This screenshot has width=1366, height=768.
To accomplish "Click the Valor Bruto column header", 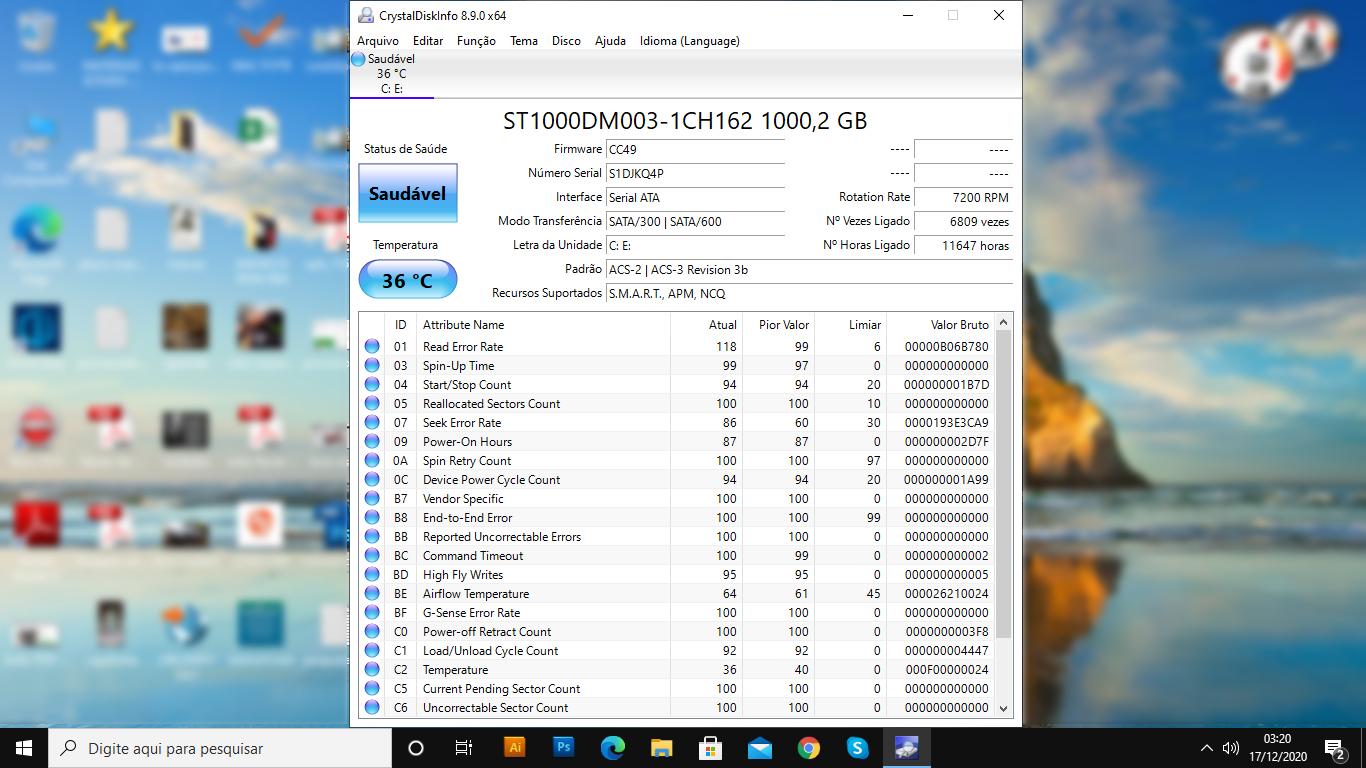I will click(941, 325).
